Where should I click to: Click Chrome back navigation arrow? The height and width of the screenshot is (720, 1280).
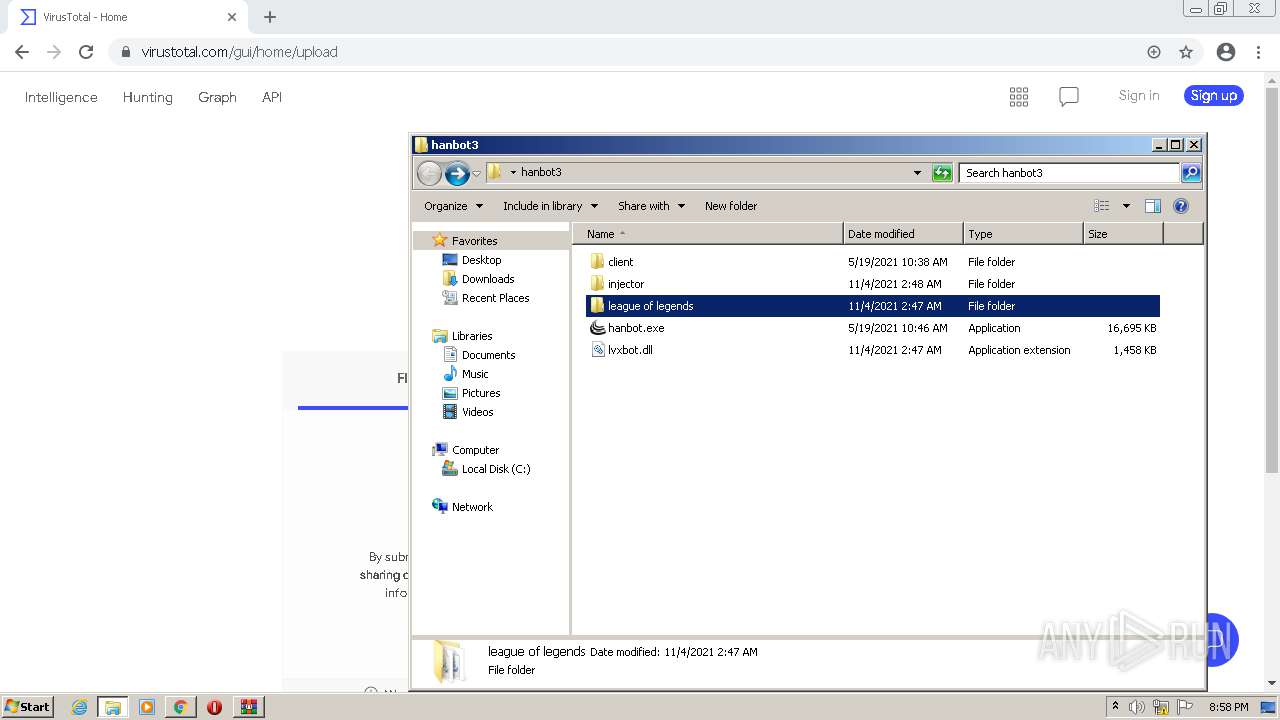(x=22, y=52)
